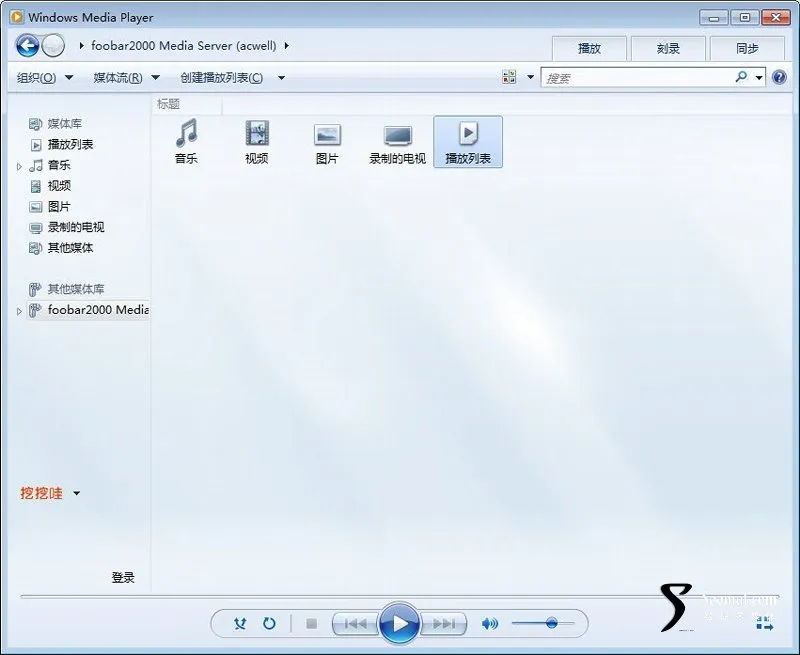Switch to Now Playing mode icon
This screenshot has height=655, width=800.
765,623
